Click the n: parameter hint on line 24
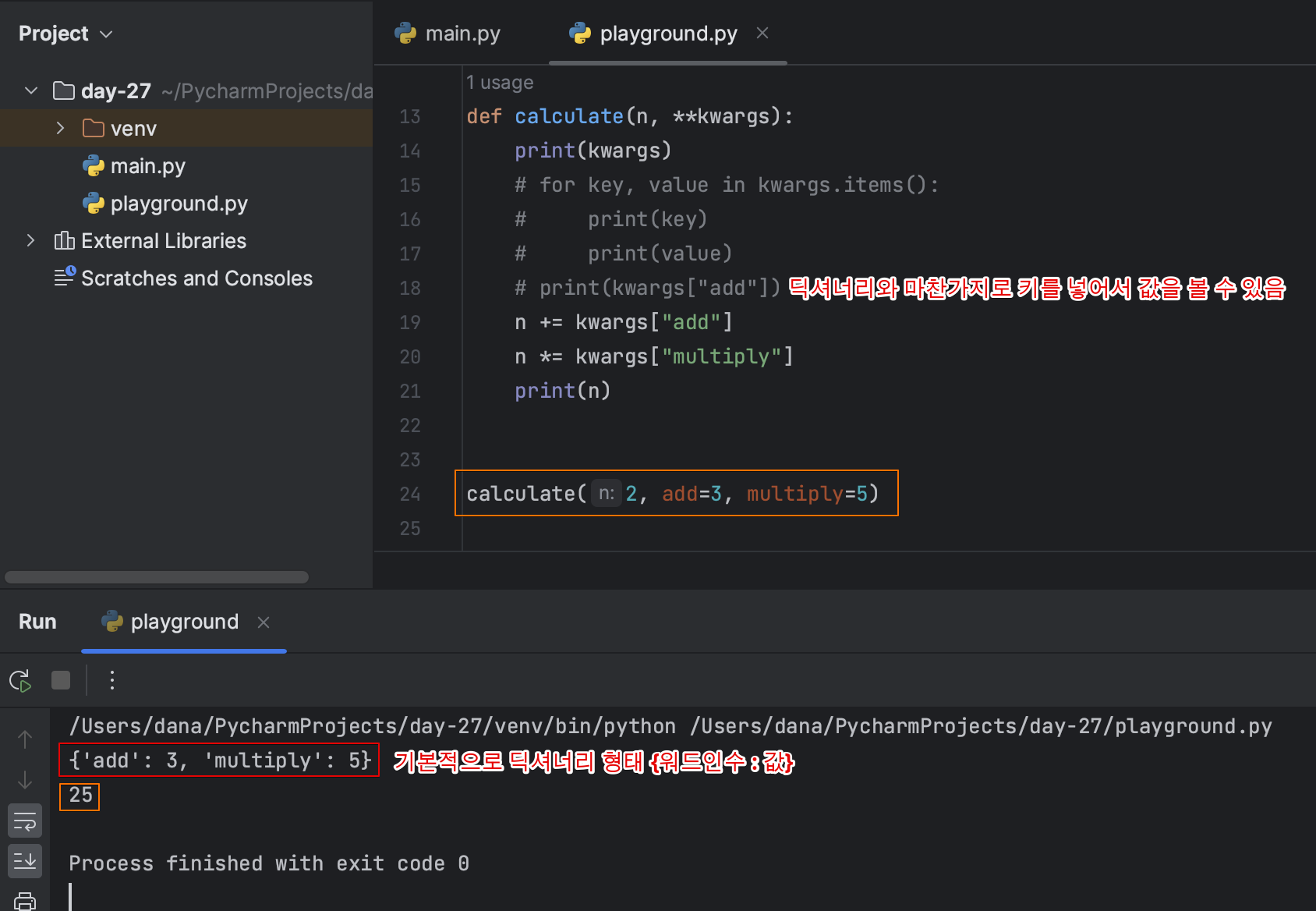This screenshot has height=911, width=1316. [607, 493]
